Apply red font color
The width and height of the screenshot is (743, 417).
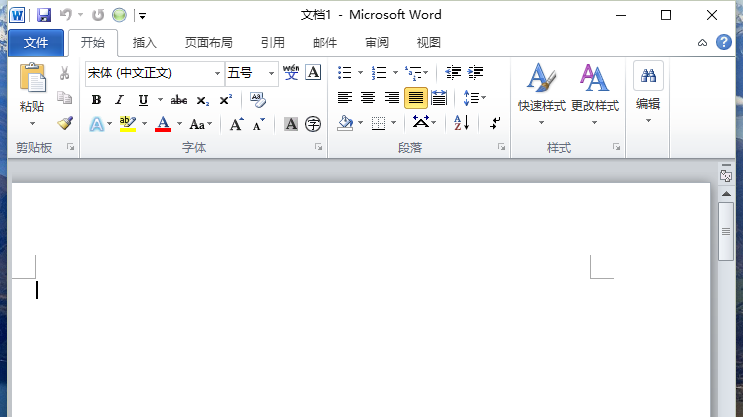coord(163,124)
